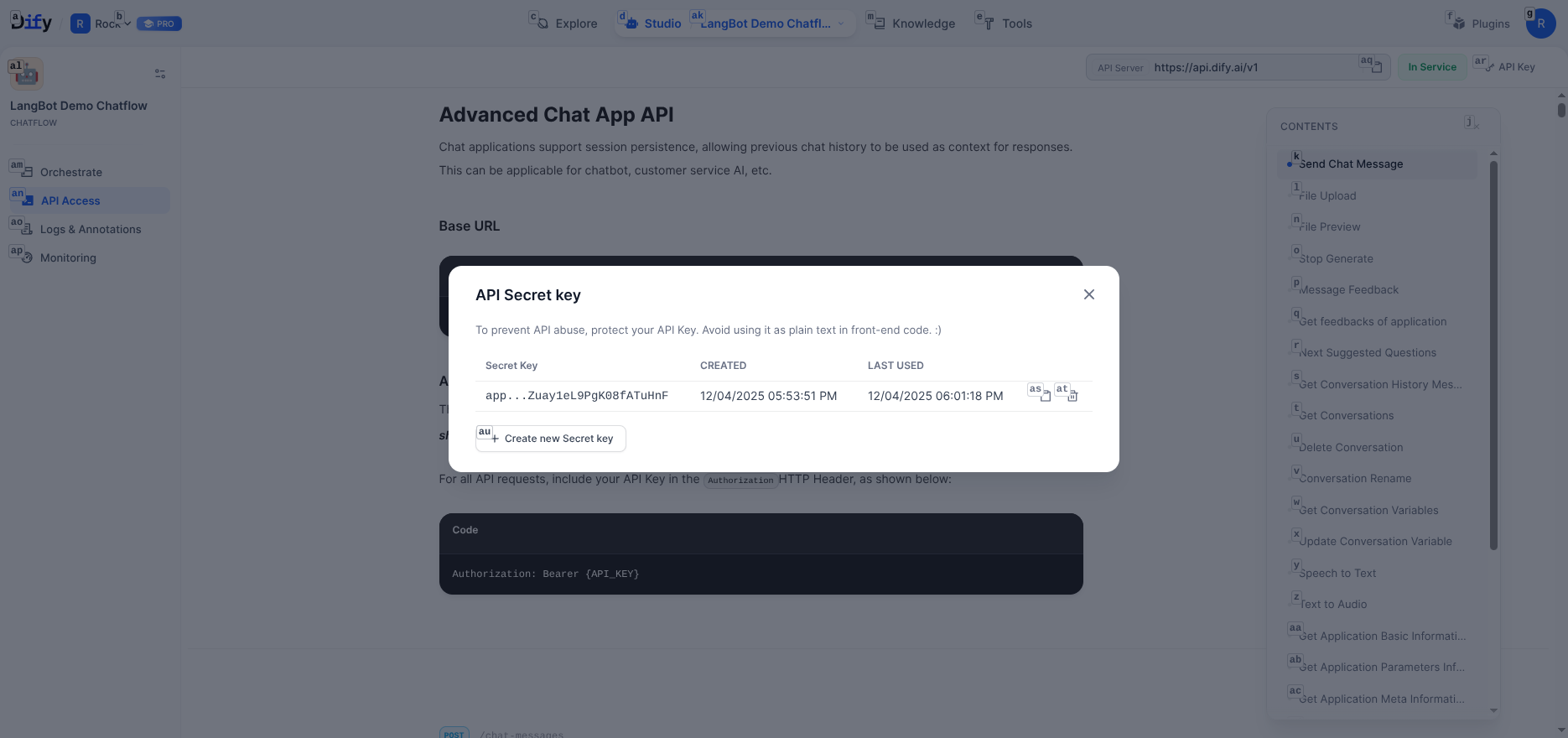Click the LangBot robot app icon

[x=27, y=74]
